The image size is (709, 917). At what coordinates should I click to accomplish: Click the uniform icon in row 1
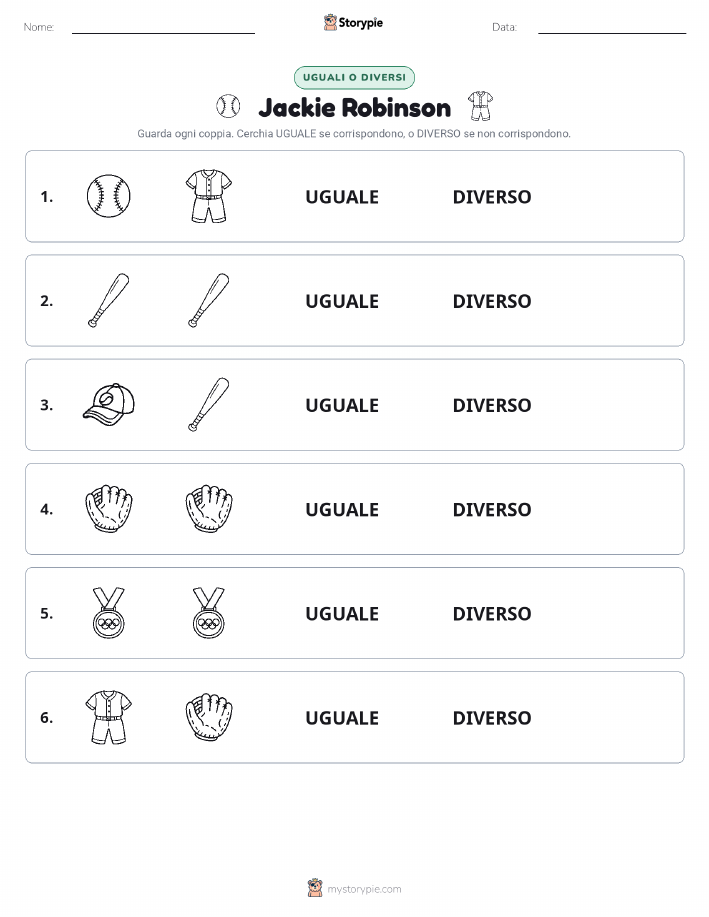tap(209, 196)
